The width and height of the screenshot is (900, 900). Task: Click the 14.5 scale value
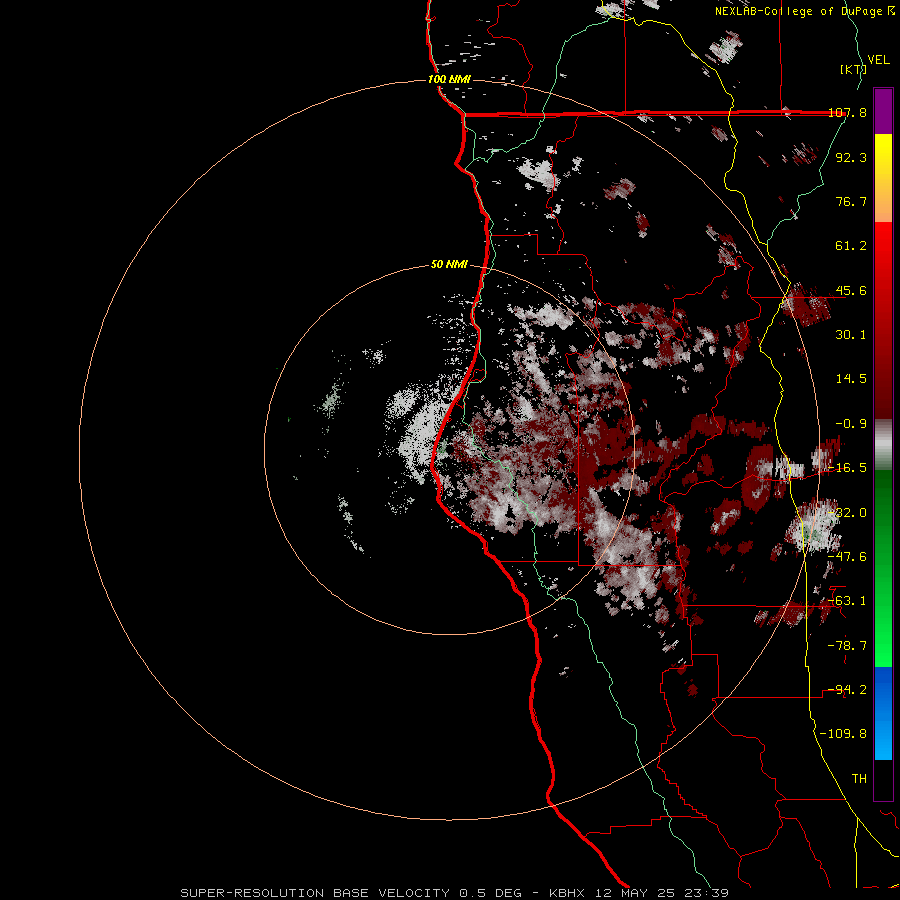851,379
